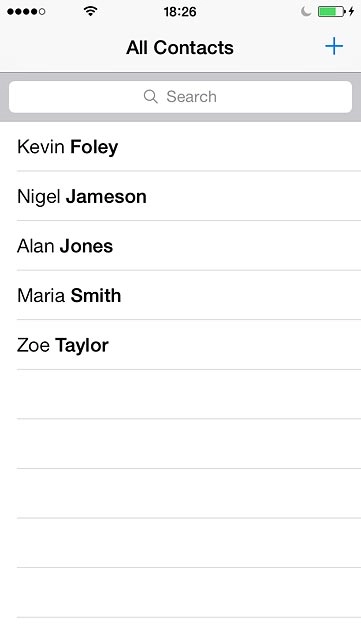Tap the green battery indicator icon
This screenshot has height=640, width=361.
click(x=332, y=11)
